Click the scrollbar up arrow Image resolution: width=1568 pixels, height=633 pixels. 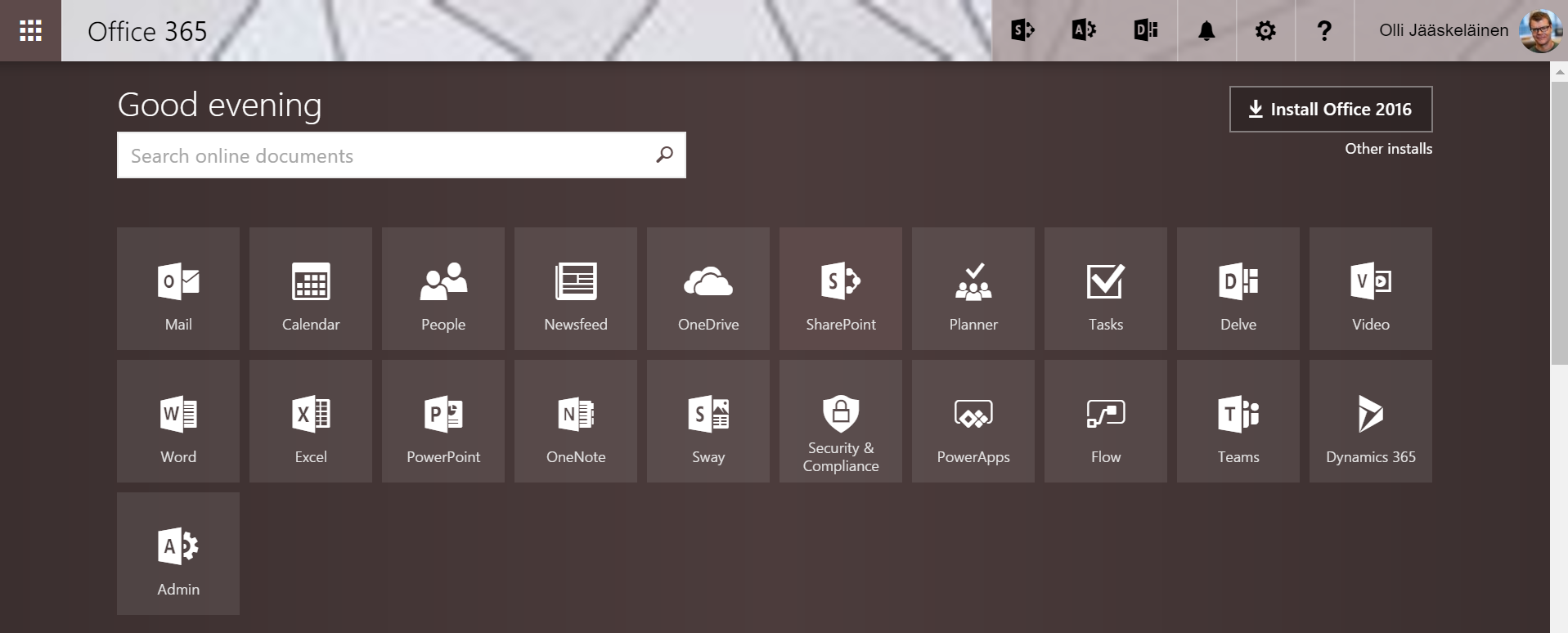click(x=1559, y=71)
